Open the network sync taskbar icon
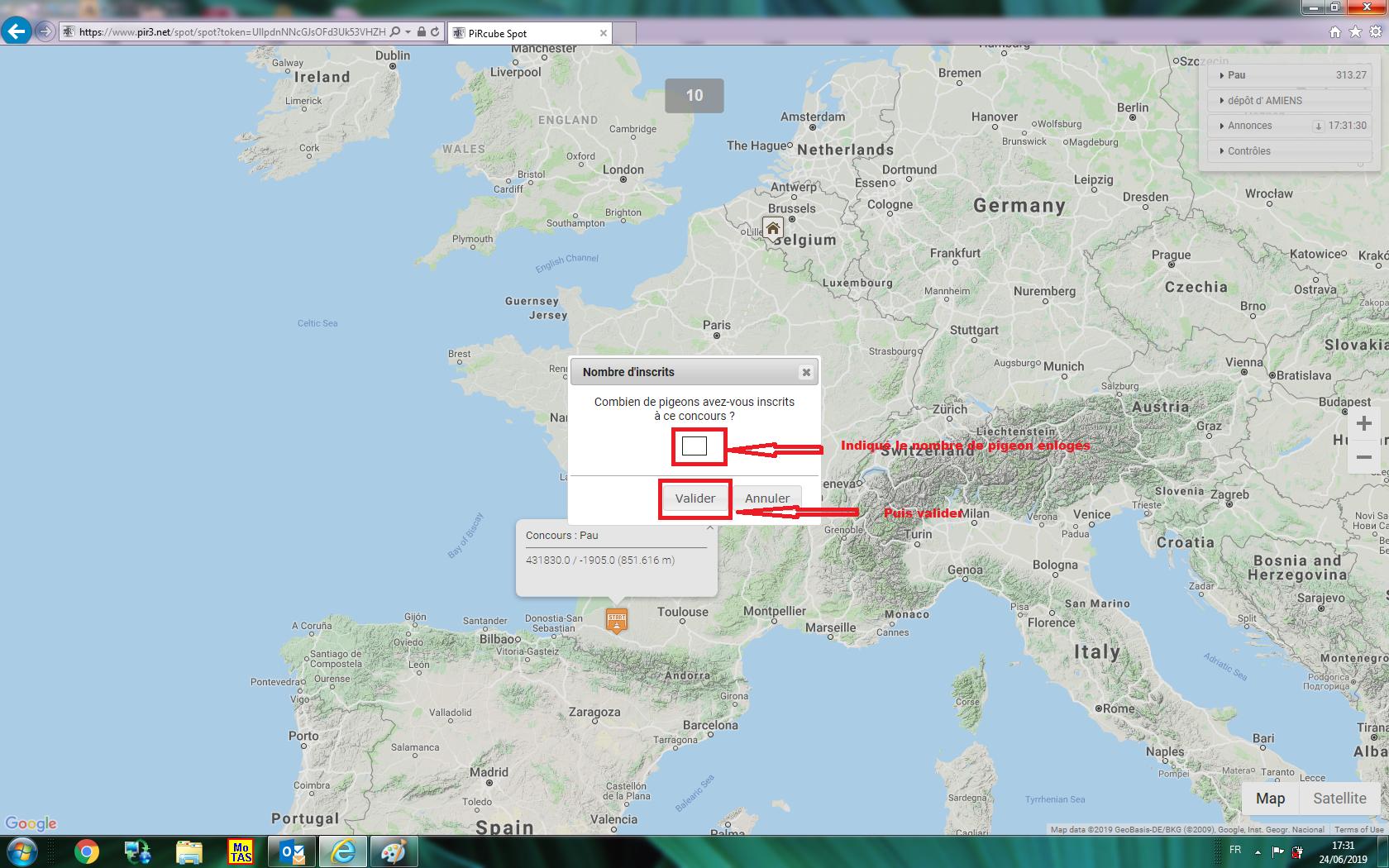 tap(137, 851)
